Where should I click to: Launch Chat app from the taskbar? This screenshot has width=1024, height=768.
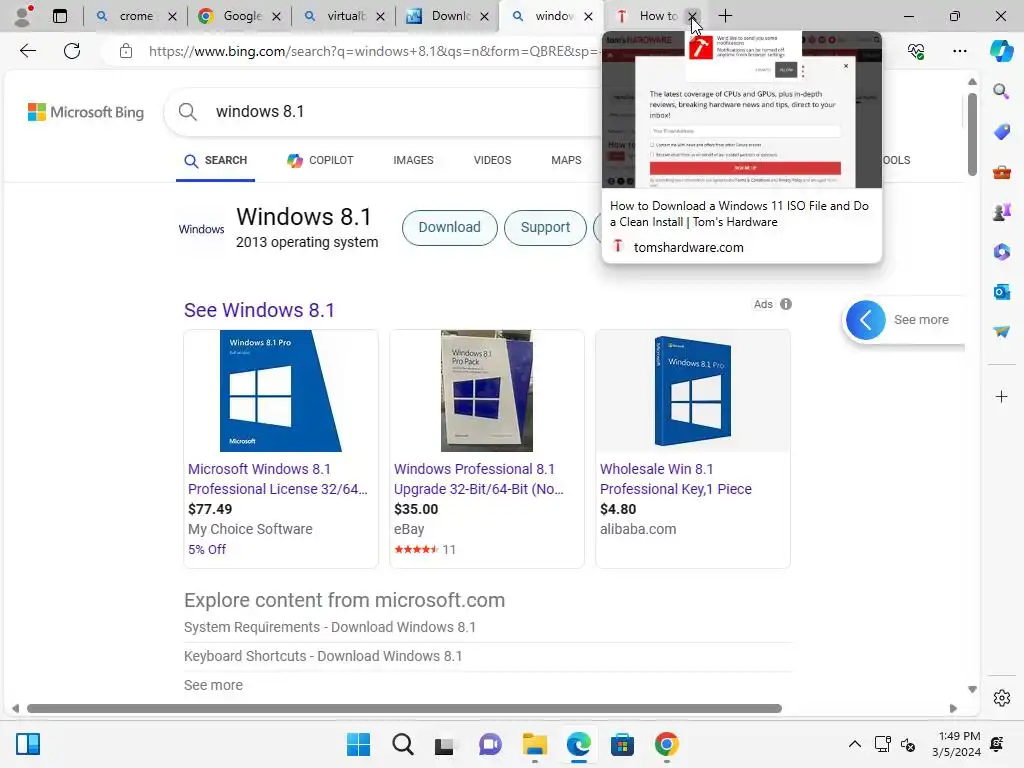490,744
